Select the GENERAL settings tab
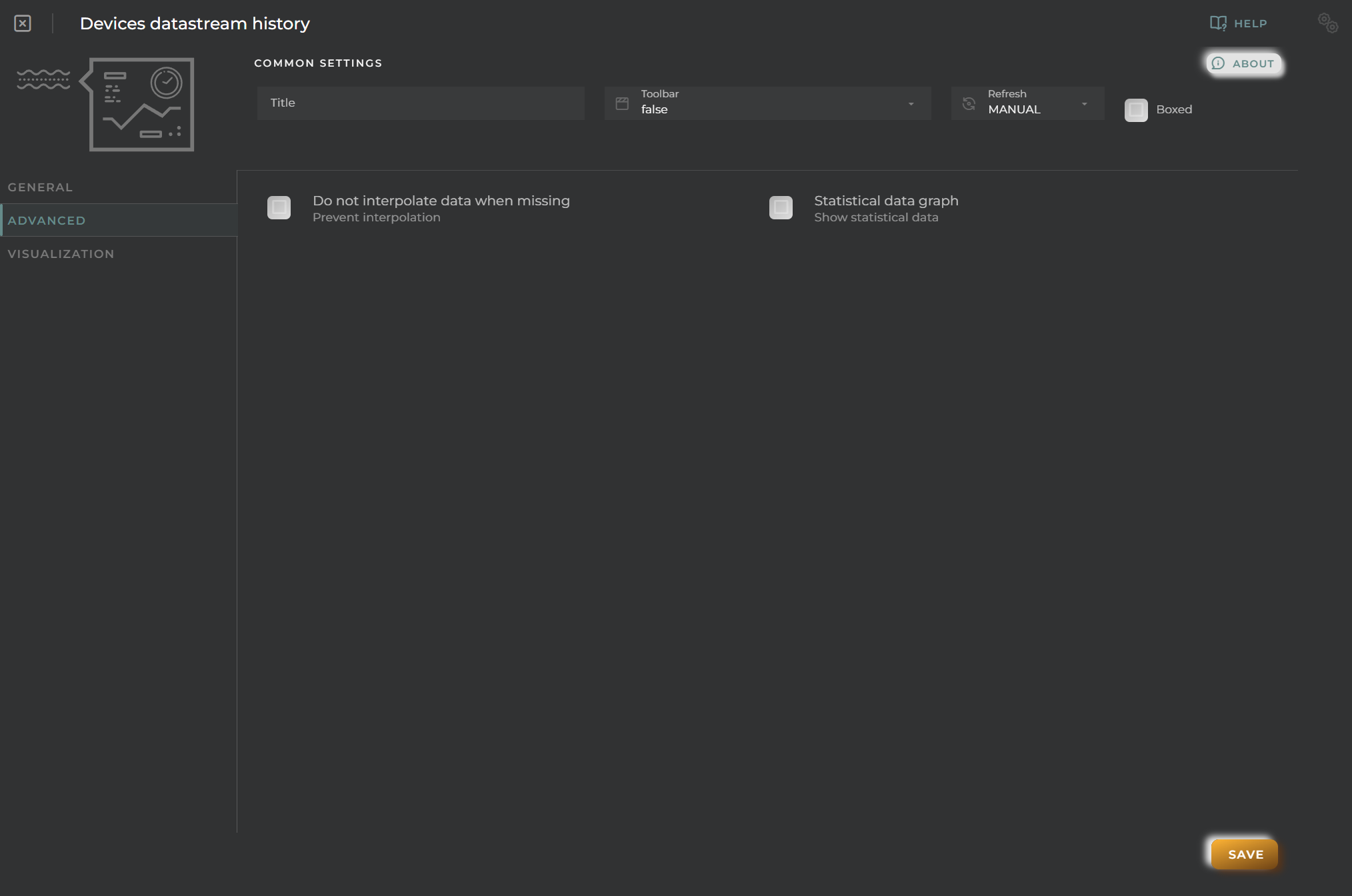This screenshot has height=896, width=1352. pos(40,186)
